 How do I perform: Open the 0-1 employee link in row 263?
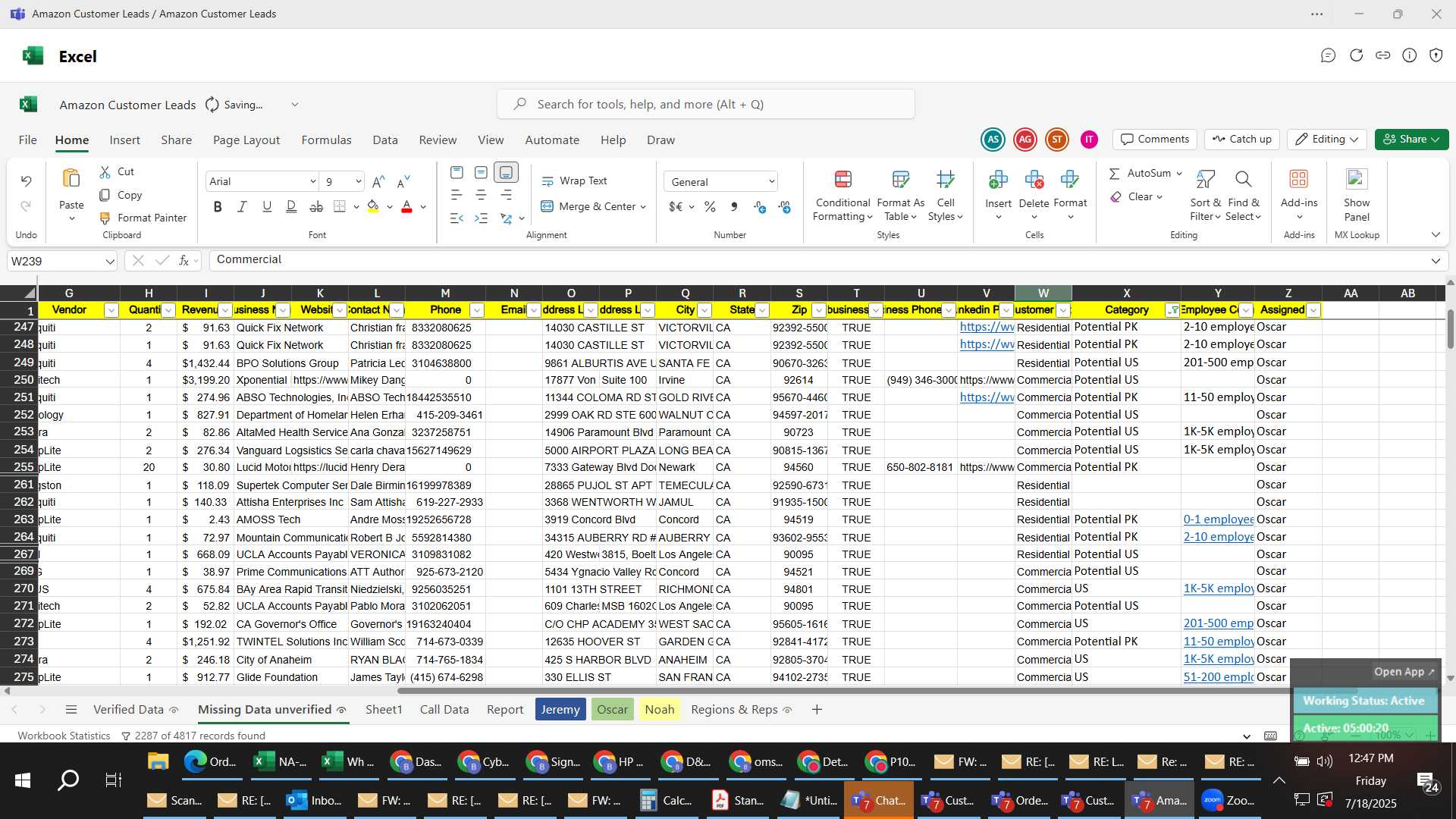click(x=1218, y=519)
